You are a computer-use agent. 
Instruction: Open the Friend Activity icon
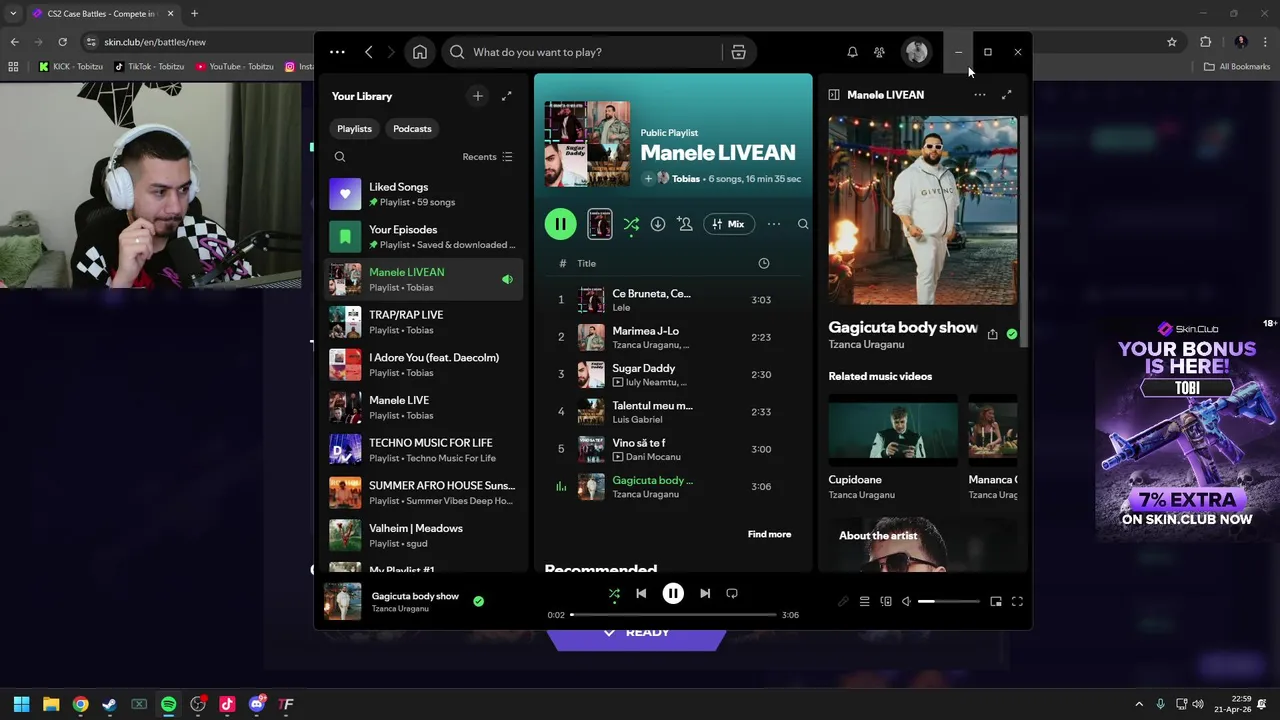click(879, 52)
